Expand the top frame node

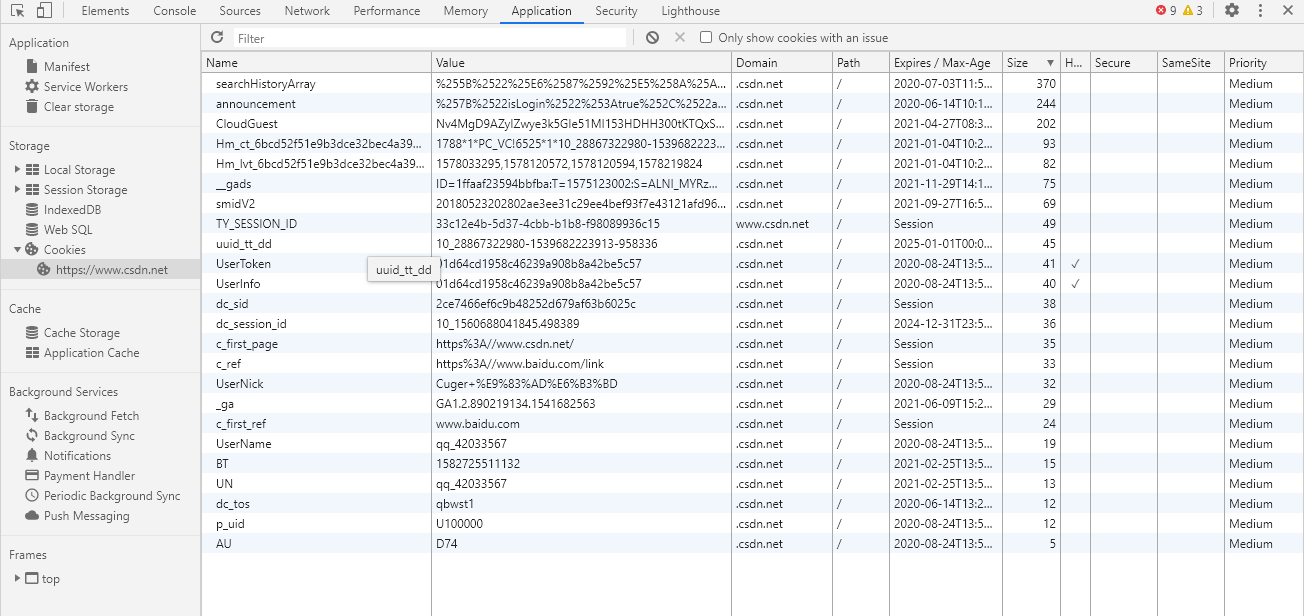17,579
